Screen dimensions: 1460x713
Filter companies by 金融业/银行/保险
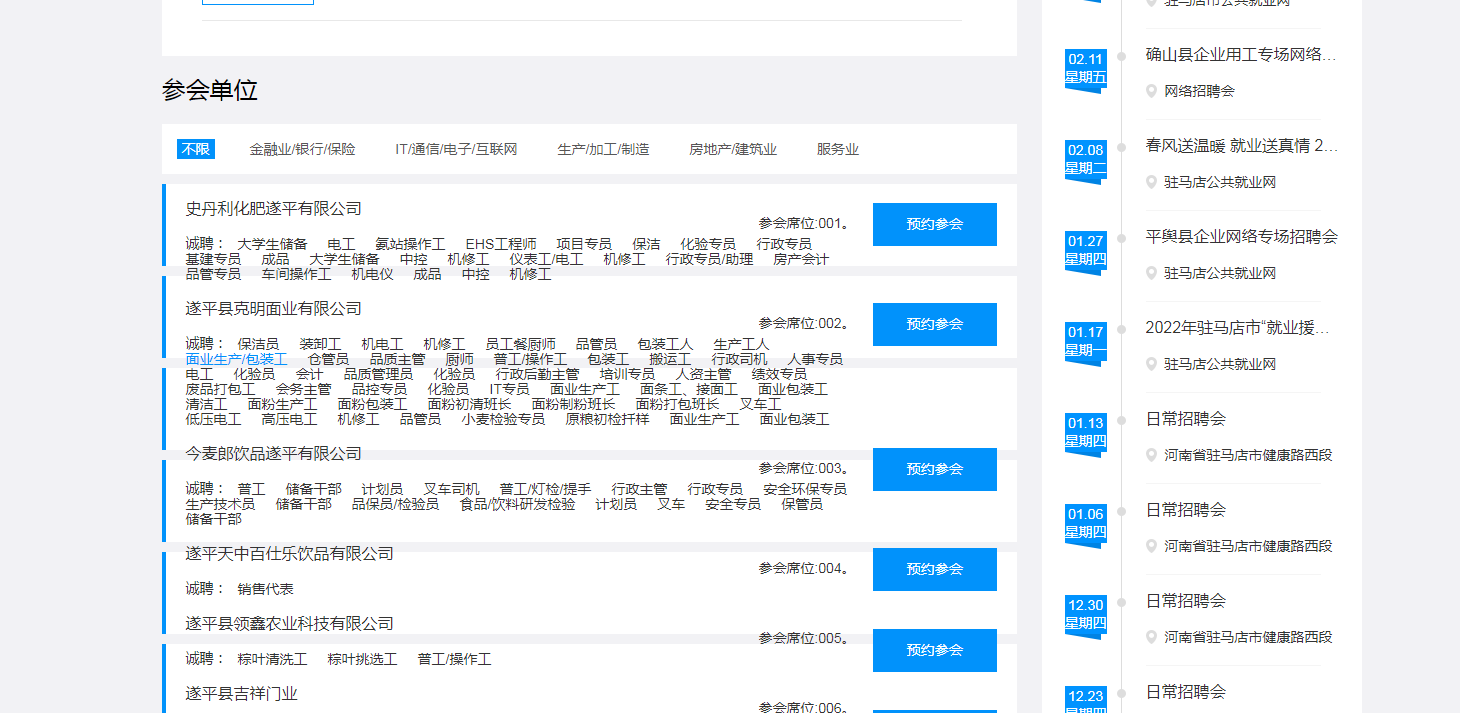pyautogui.click(x=302, y=149)
